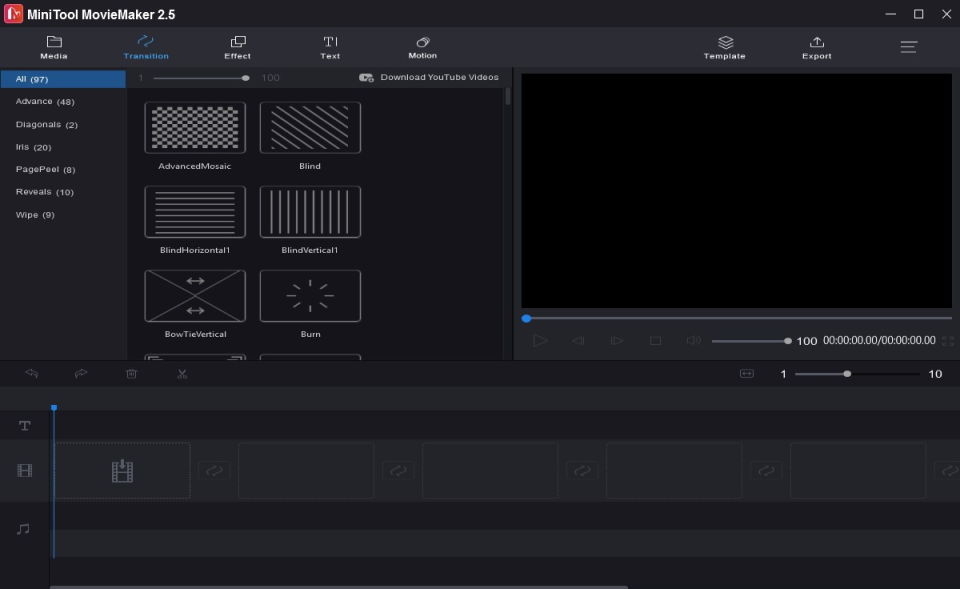Mute the preview volume speaker icon
The width and height of the screenshot is (960, 589).
pos(693,340)
